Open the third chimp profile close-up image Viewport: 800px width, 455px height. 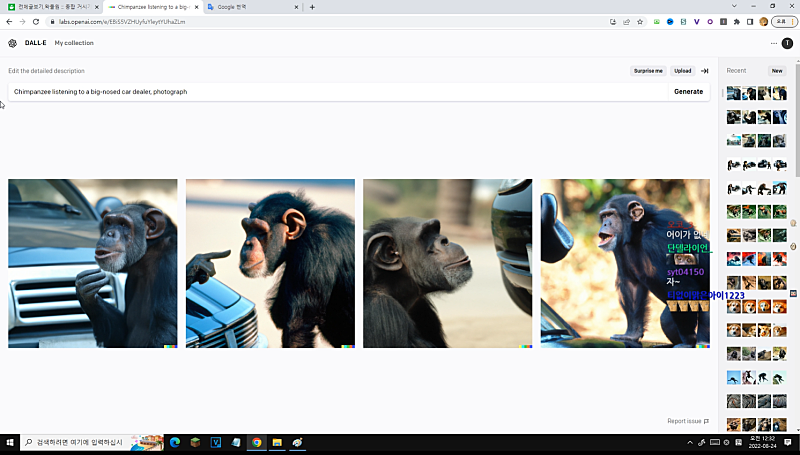pos(447,263)
